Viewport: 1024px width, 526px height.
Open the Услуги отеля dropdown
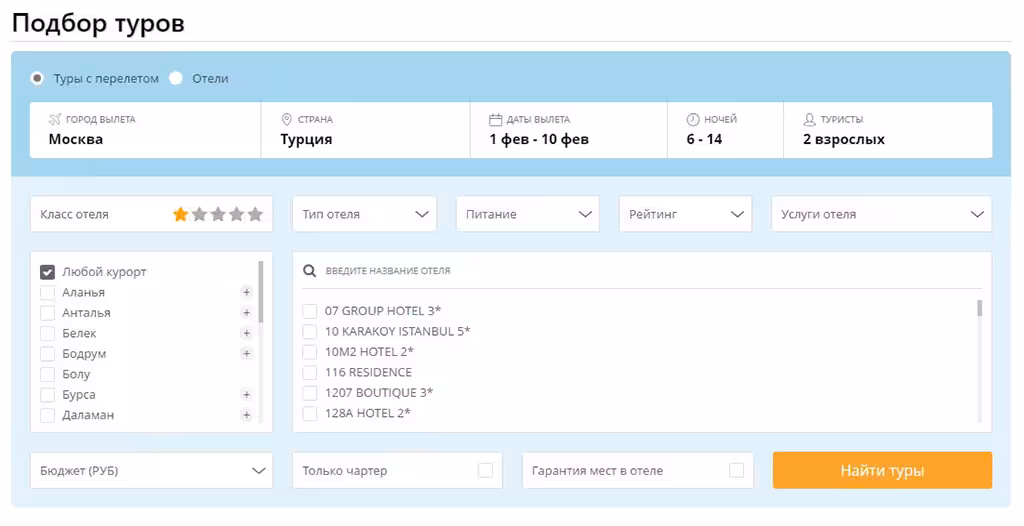coord(882,214)
